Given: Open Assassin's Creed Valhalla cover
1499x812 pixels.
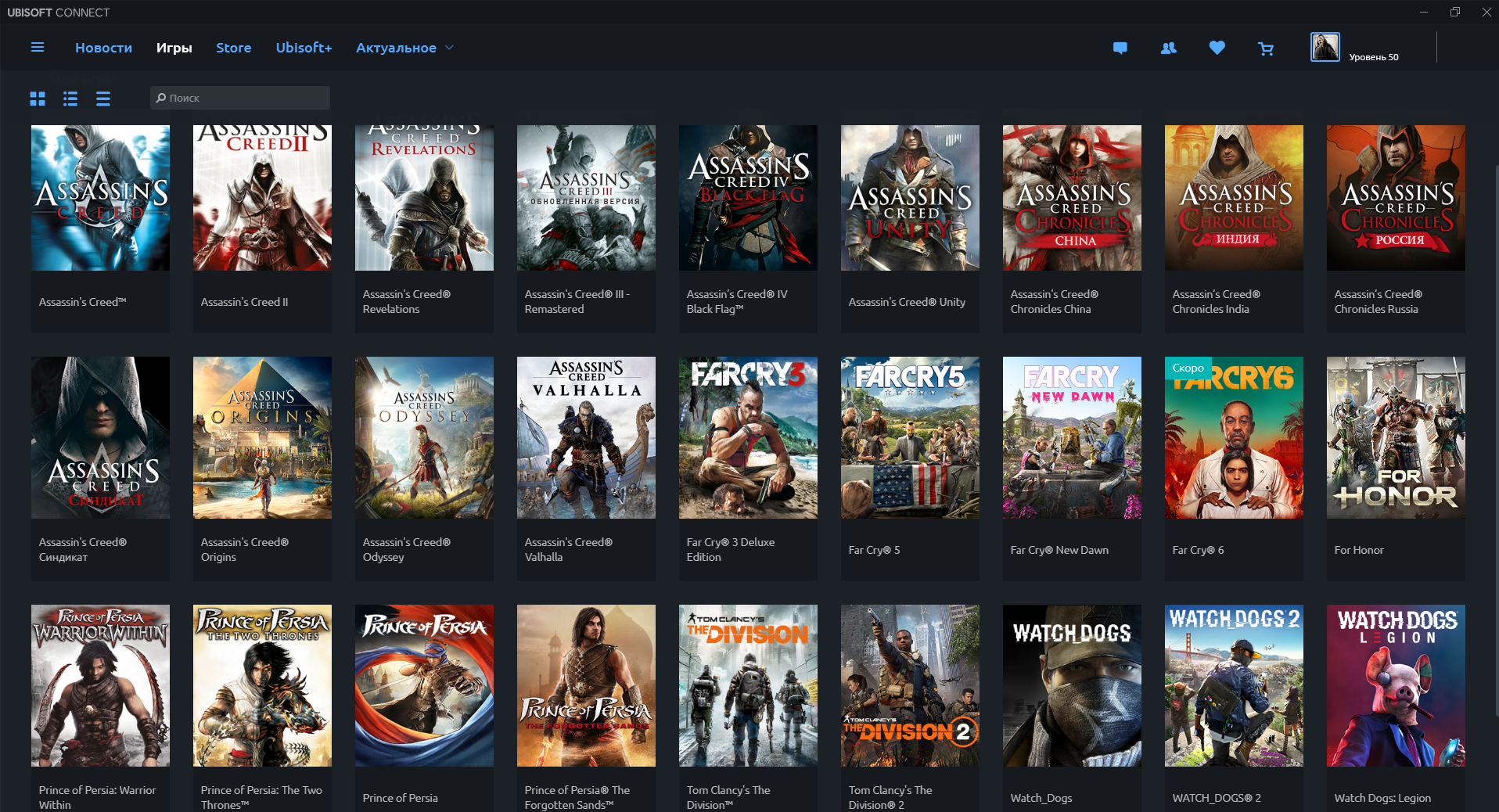Looking at the screenshot, I should coord(586,437).
